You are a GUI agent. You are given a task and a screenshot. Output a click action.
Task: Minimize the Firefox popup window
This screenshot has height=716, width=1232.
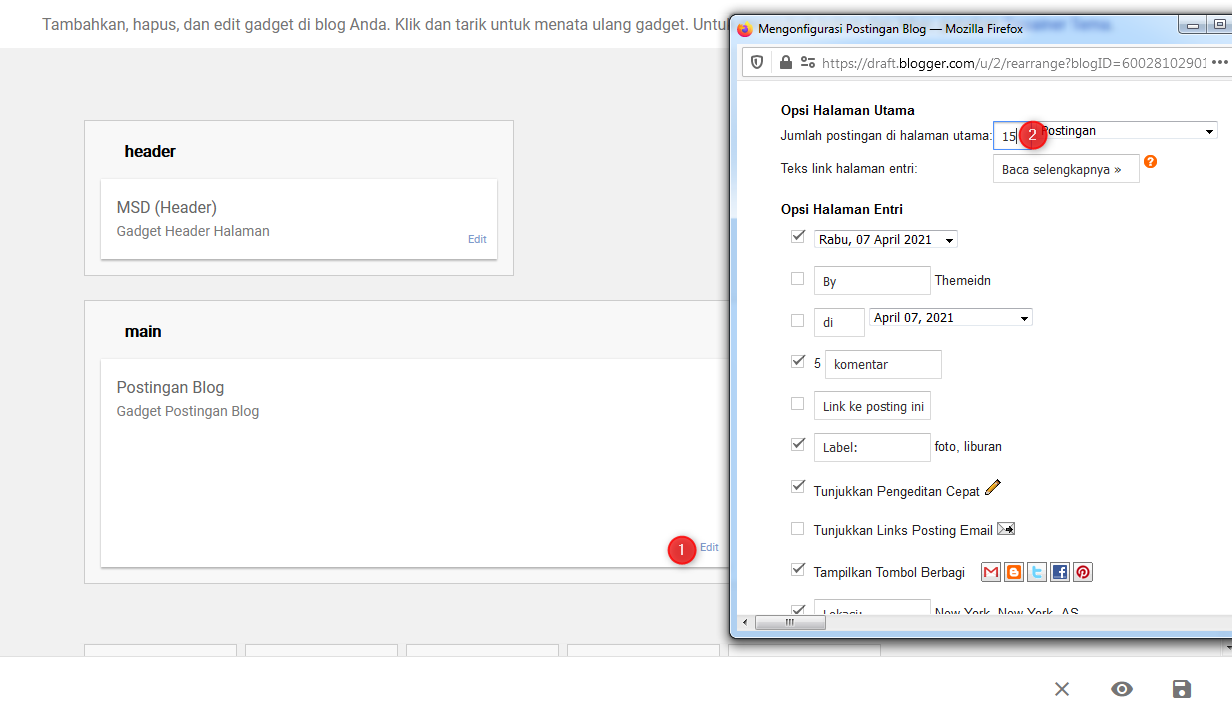1193,24
